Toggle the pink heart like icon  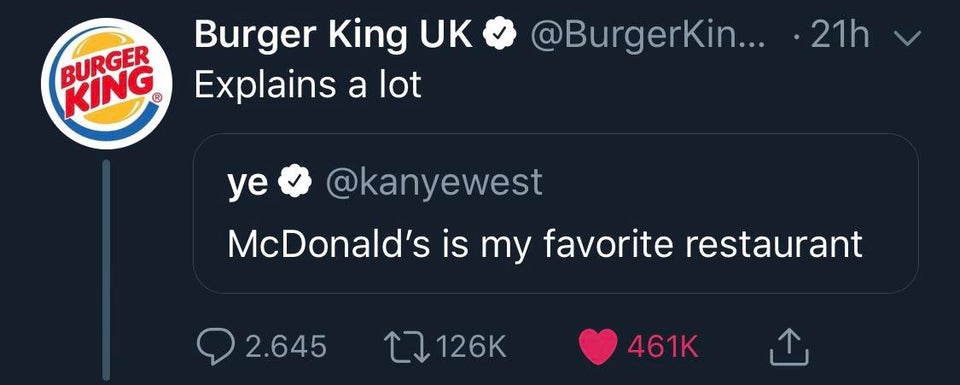pyautogui.click(x=598, y=346)
